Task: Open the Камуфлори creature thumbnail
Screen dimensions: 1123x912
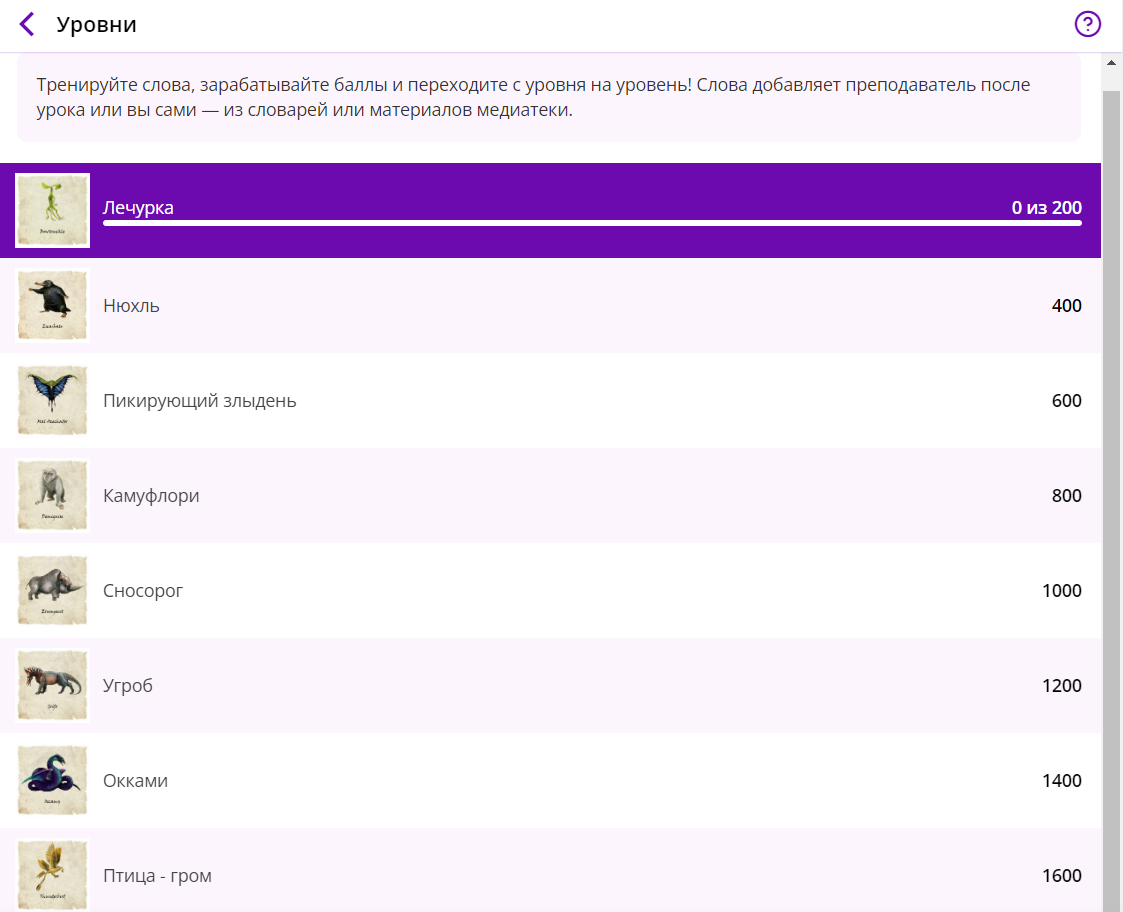Action: click(52, 495)
